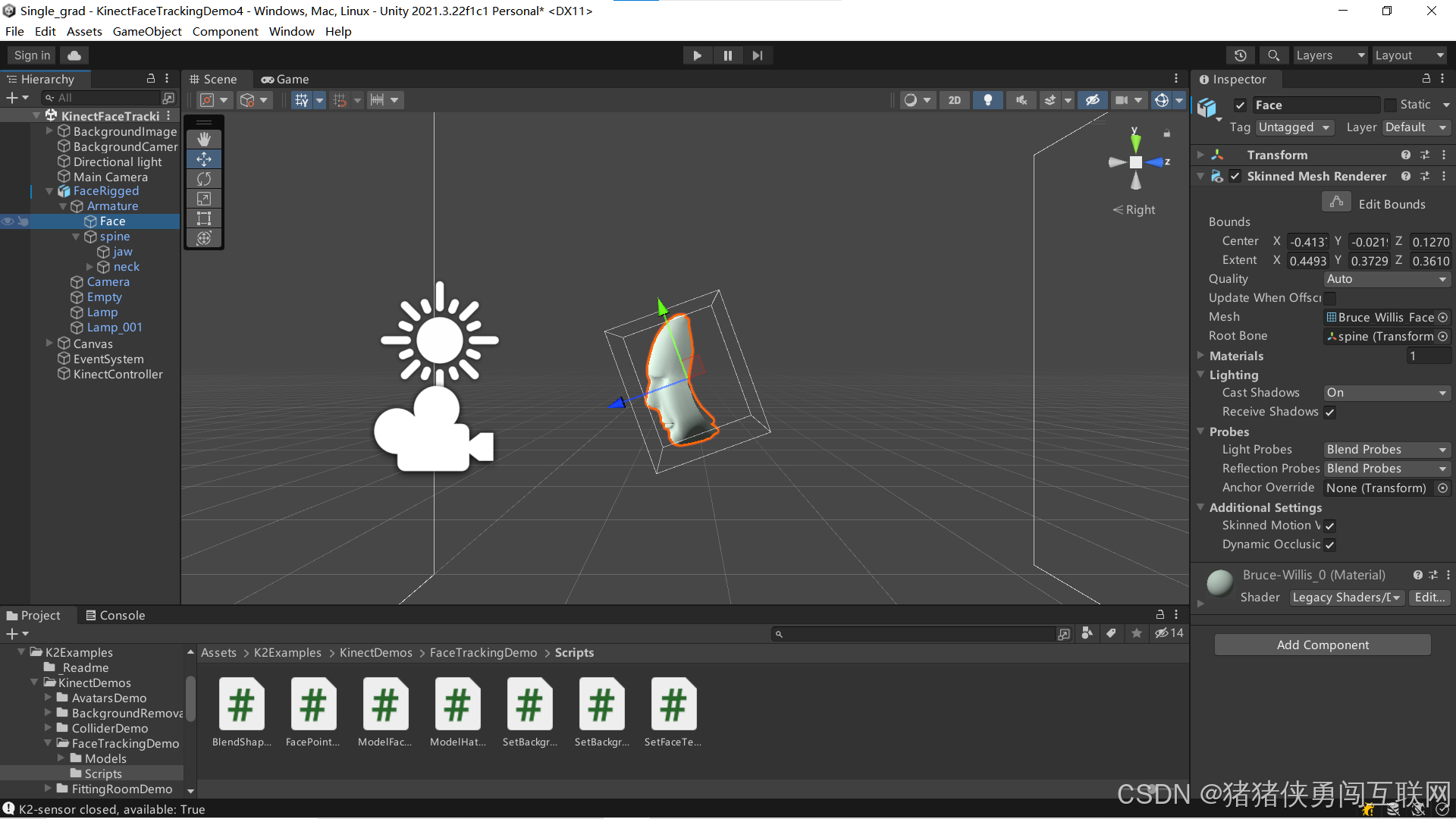This screenshot has height=819, width=1456.
Task: Toggle scene view lighting icon
Action: (x=987, y=99)
